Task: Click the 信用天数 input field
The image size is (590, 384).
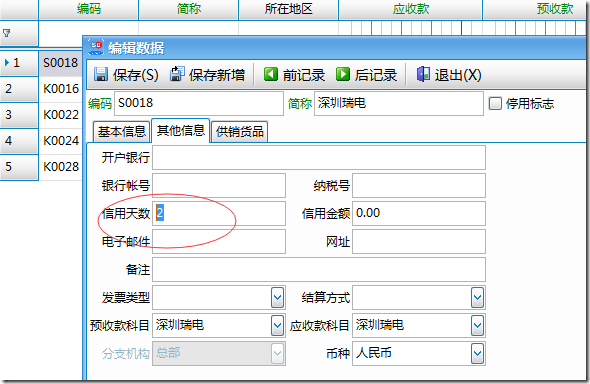Action: coord(219,213)
